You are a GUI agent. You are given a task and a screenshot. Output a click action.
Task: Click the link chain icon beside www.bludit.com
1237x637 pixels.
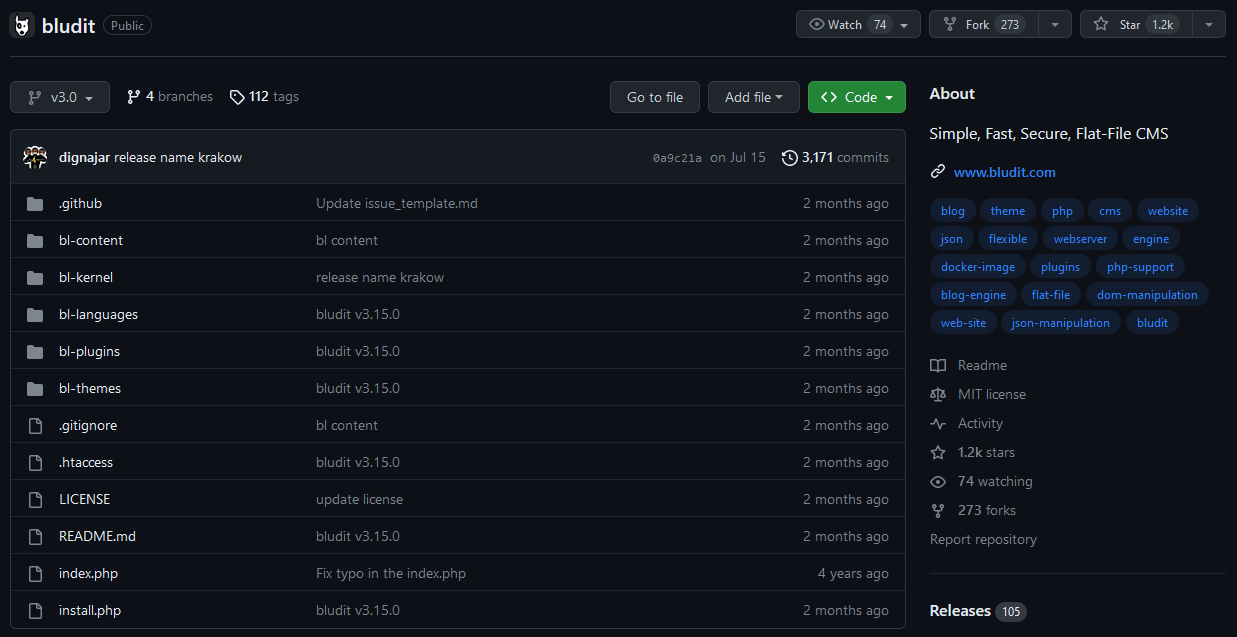click(x=938, y=172)
